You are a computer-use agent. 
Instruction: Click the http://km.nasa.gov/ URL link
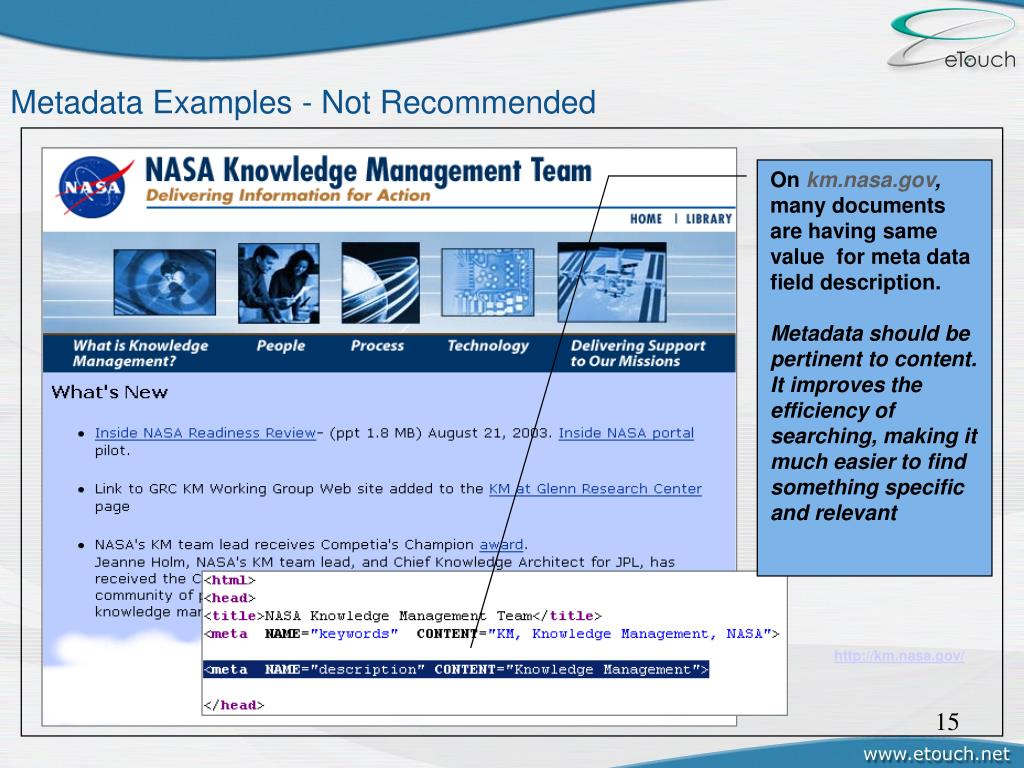[899, 656]
